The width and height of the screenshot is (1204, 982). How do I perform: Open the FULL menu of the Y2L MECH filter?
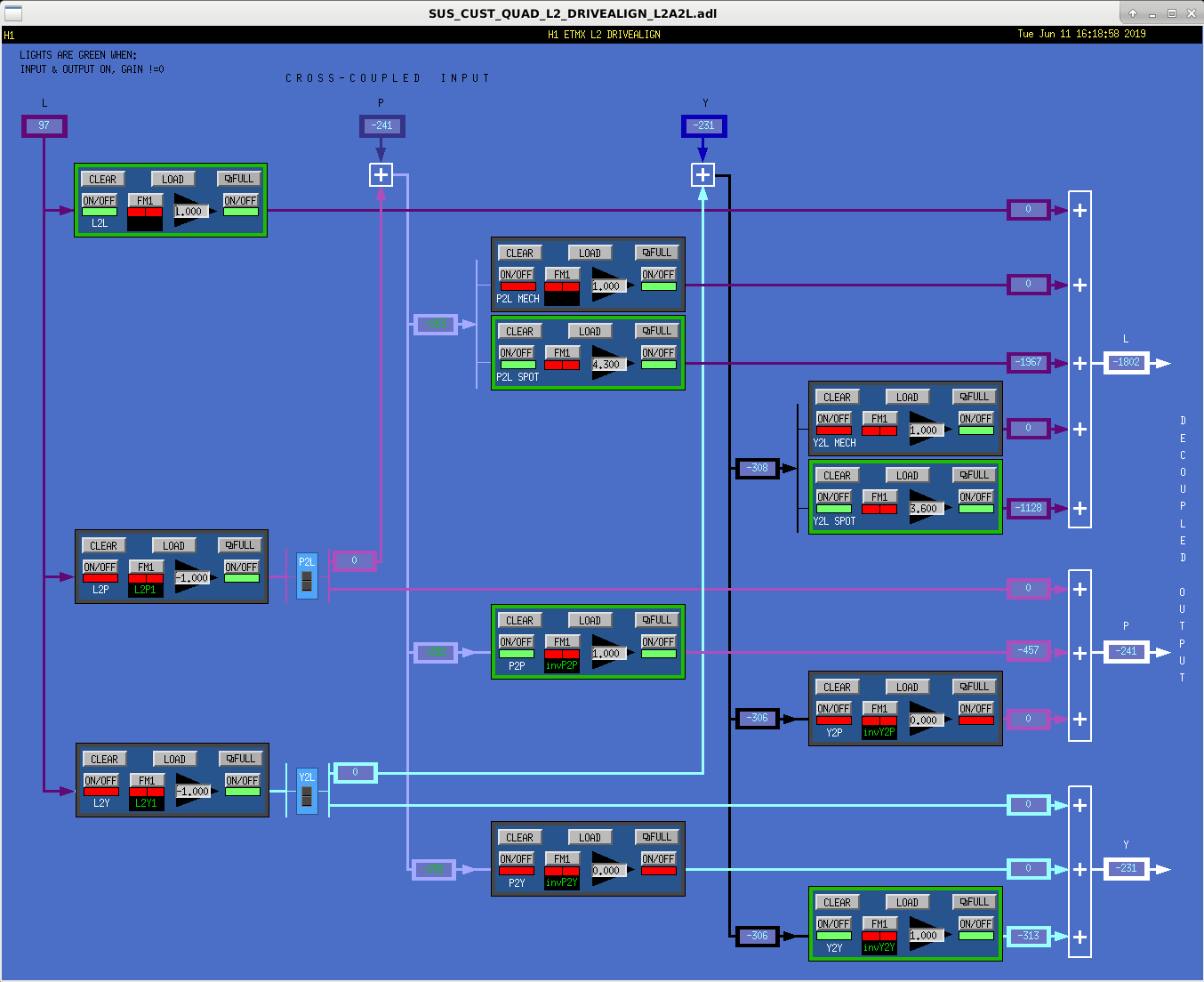(975, 397)
